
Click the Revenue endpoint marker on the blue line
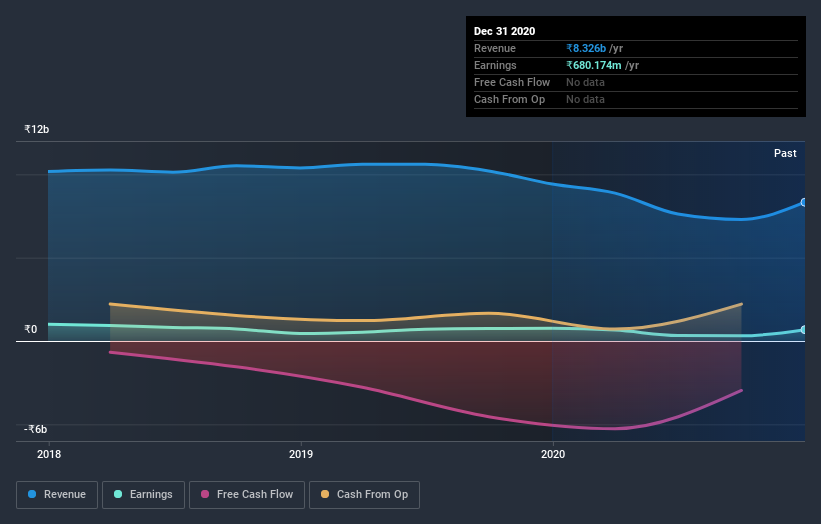point(804,203)
